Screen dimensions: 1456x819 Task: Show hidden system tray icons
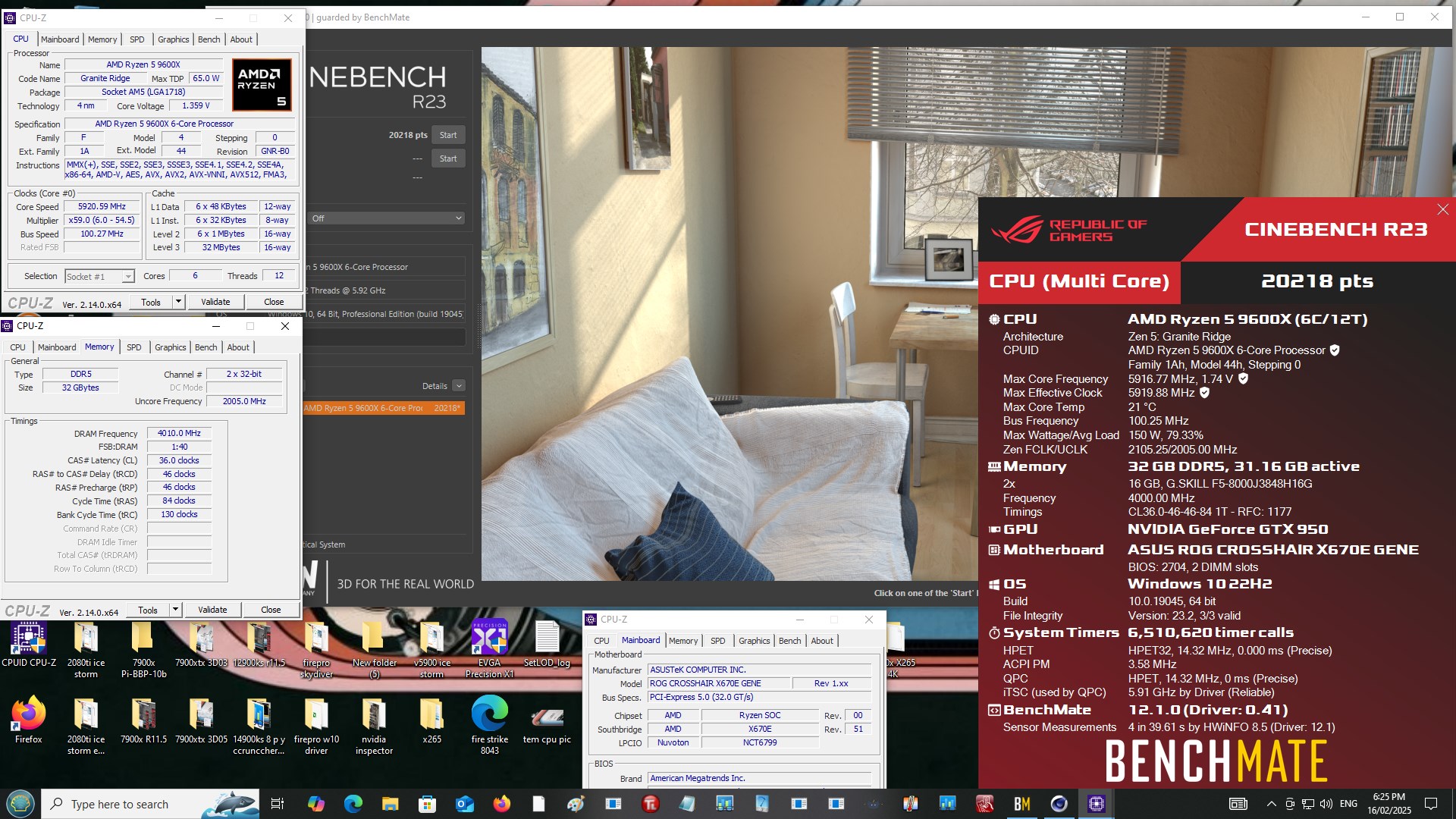pyautogui.click(x=1271, y=804)
